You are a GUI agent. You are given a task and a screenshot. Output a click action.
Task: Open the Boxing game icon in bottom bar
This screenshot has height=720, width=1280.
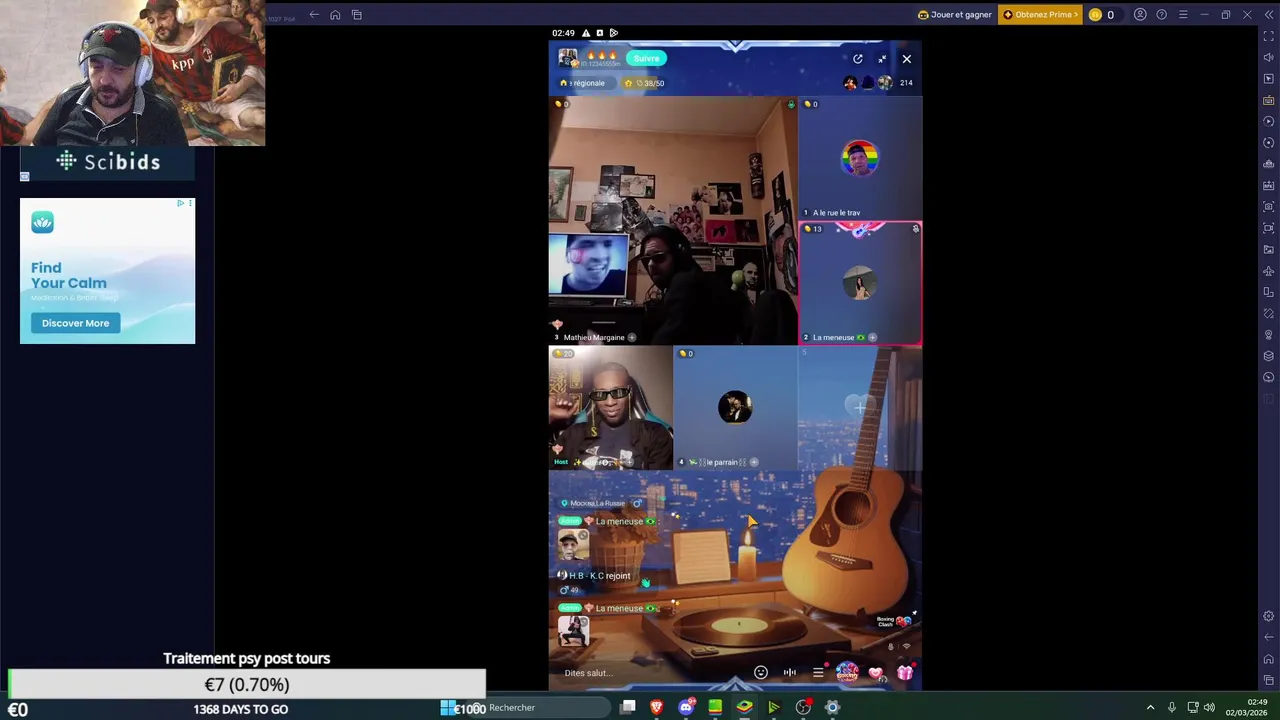point(847,672)
